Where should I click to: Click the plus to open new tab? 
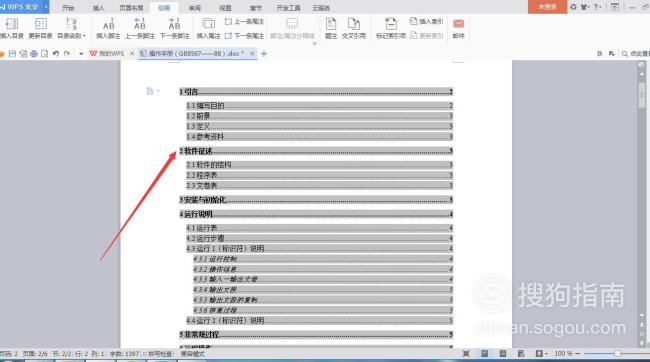264,53
